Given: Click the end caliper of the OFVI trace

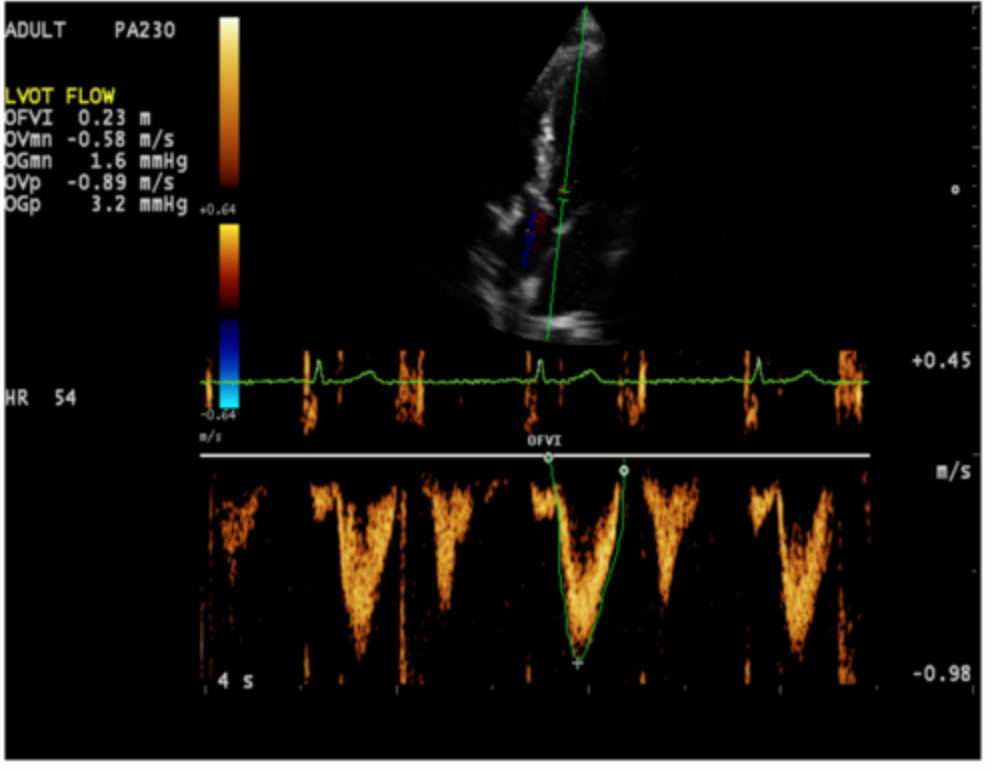Looking at the screenshot, I should click(x=624, y=469).
